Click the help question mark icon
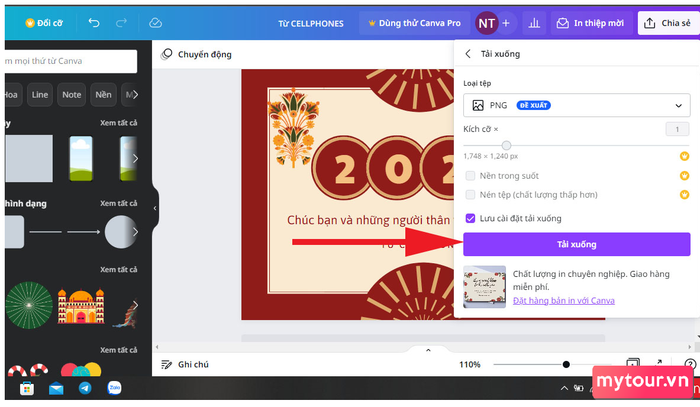The width and height of the screenshot is (700, 407). pyautogui.click(x=690, y=364)
